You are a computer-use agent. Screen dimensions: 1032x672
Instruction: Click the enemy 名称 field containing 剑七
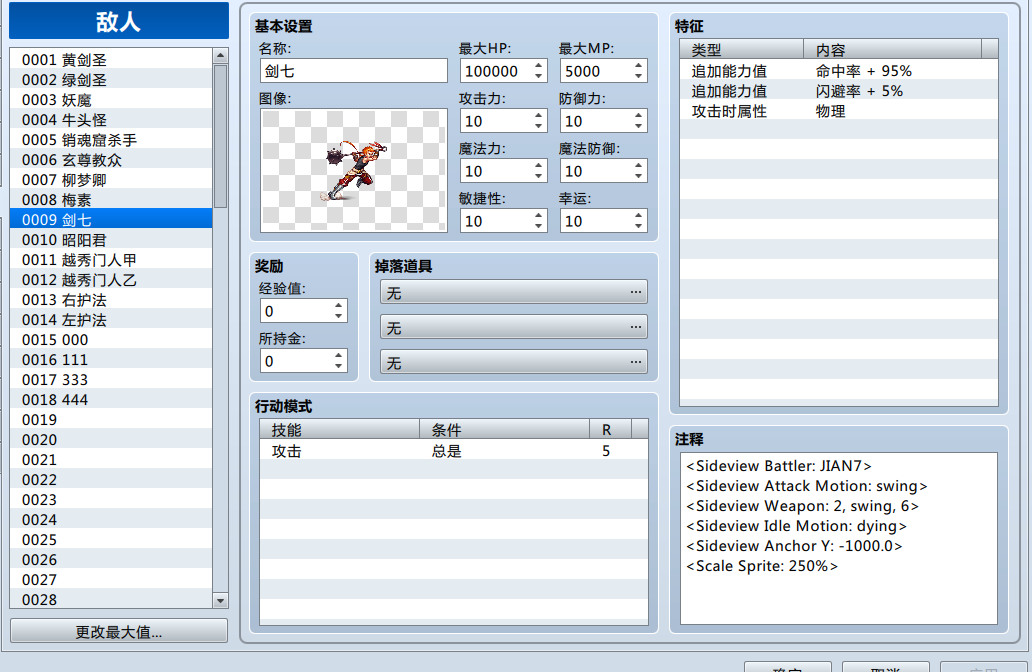353,71
